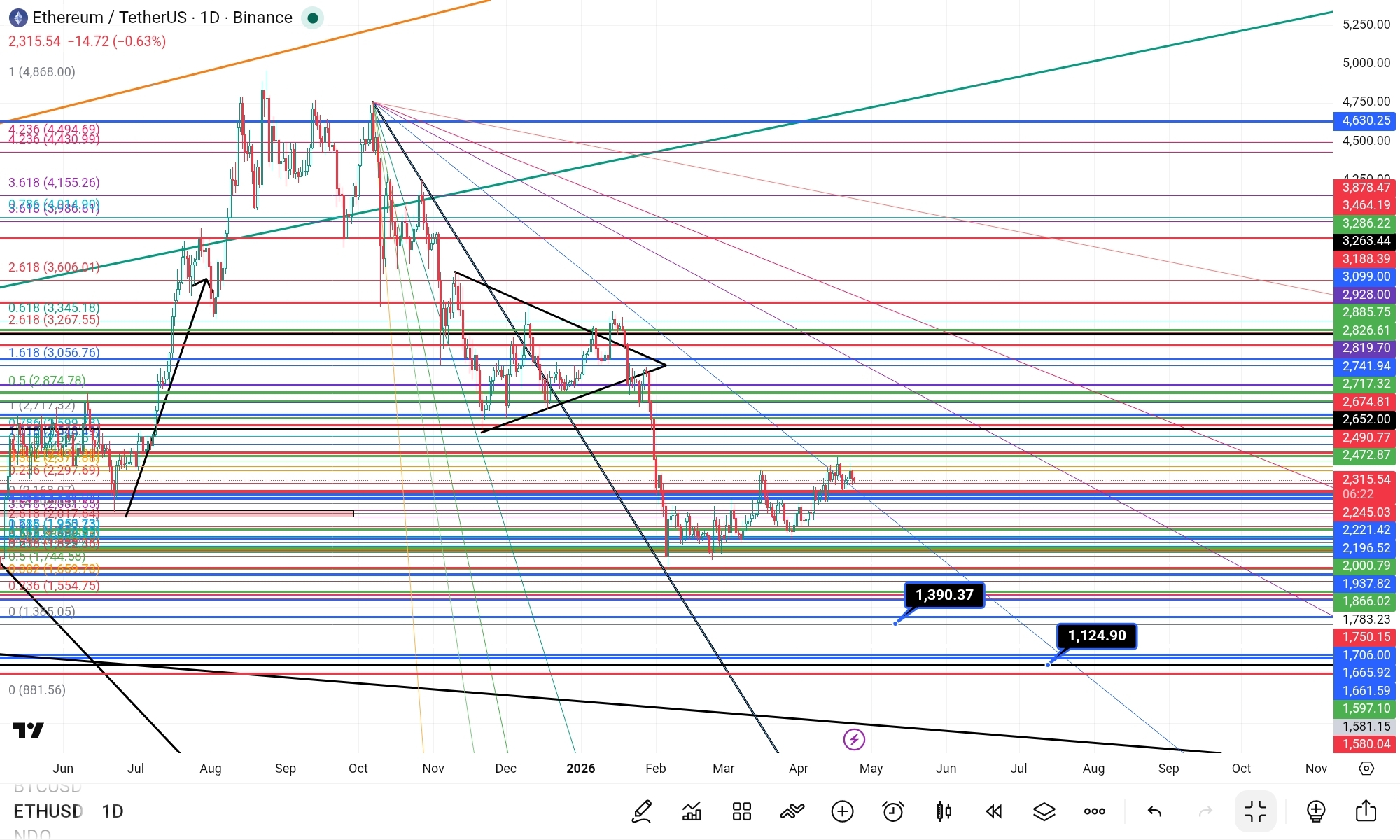Tap the Ethereum logo beside the symbol title
Screen dimensions: 1400x840
point(18,17)
